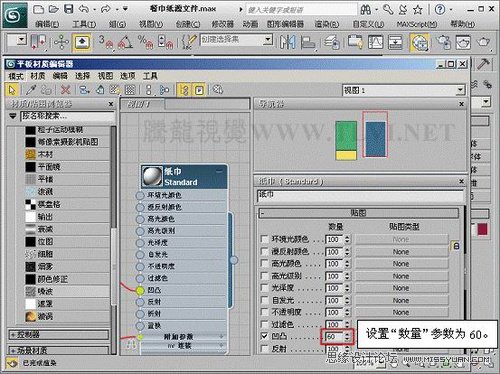Image resolution: width=500 pixels, height=374 pixels.
Task: Toggle the Spinner Snap icon
Action: (x=166, y=42)
